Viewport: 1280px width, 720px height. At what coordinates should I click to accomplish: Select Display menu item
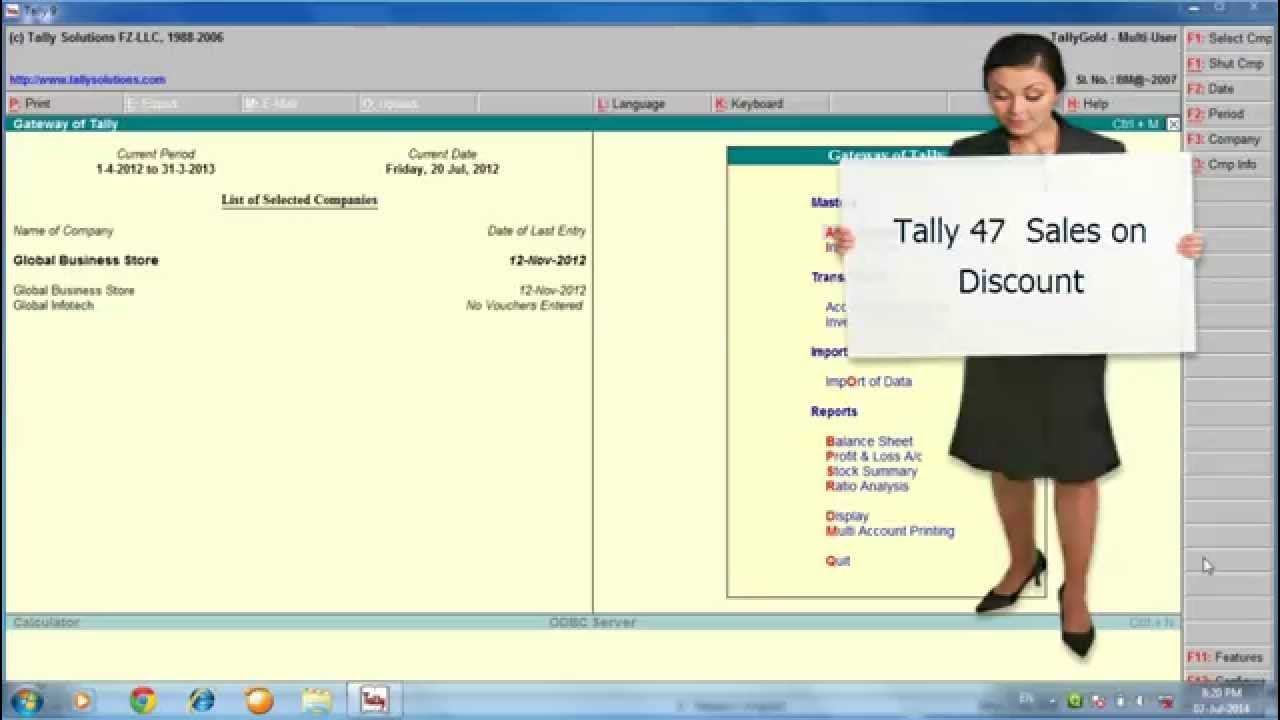click(x=847, y=516)
